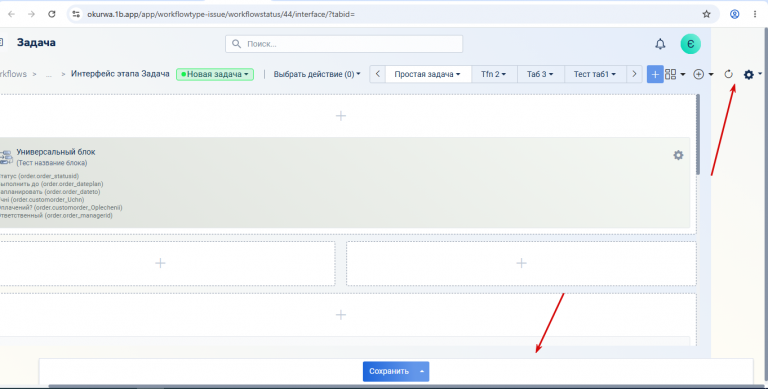Open browser profile icon
The image size is (768, 389).
[x=735, y=14]
